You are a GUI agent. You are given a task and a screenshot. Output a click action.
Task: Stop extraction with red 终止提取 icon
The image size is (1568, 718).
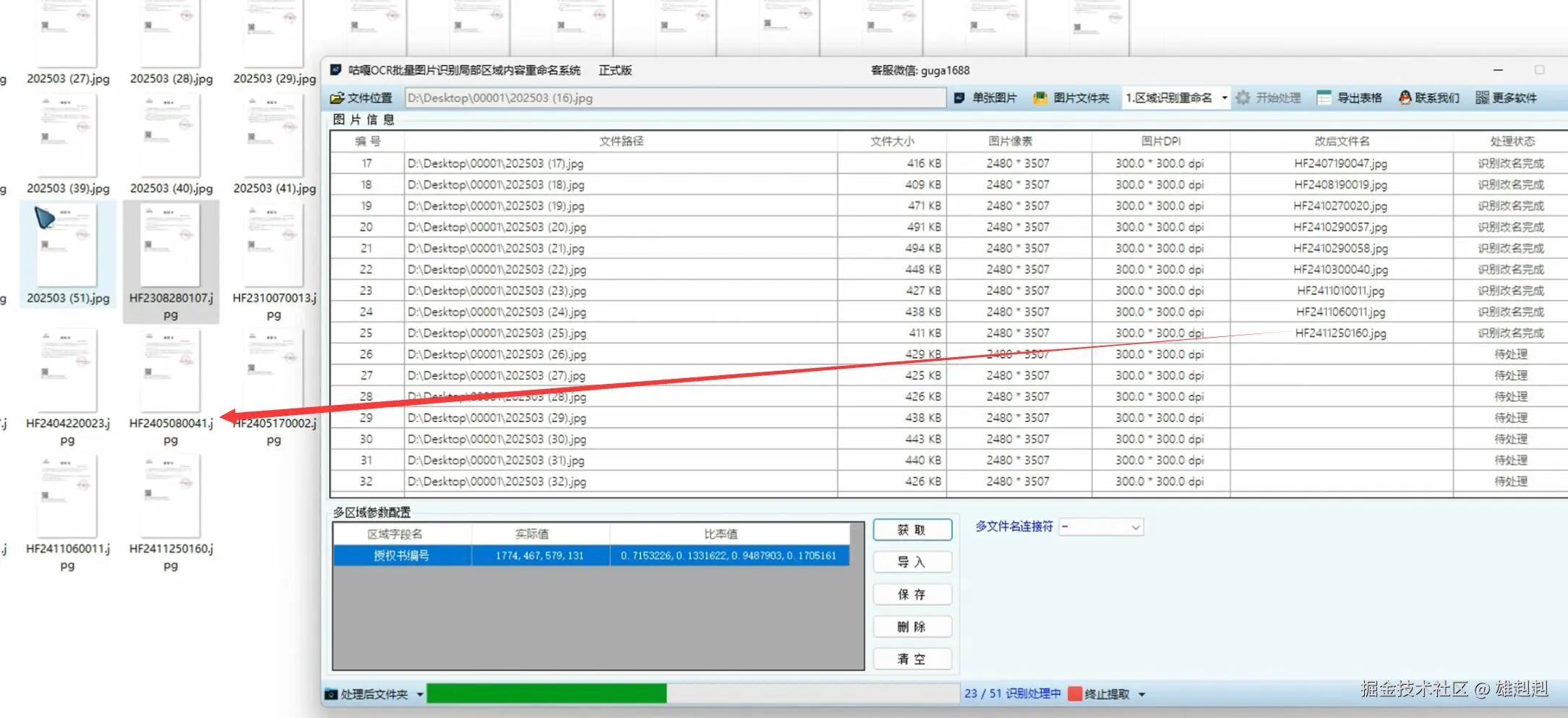click(1075, 694)
